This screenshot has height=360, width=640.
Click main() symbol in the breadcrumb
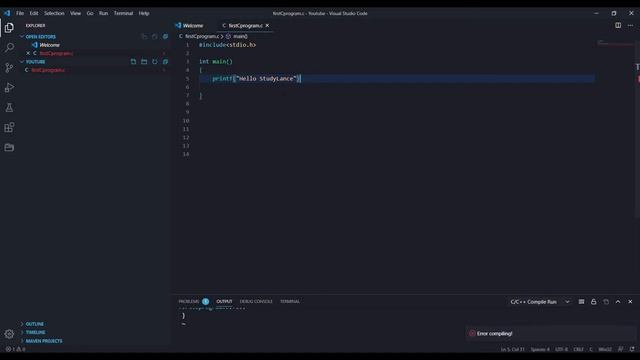pos(240,36)
